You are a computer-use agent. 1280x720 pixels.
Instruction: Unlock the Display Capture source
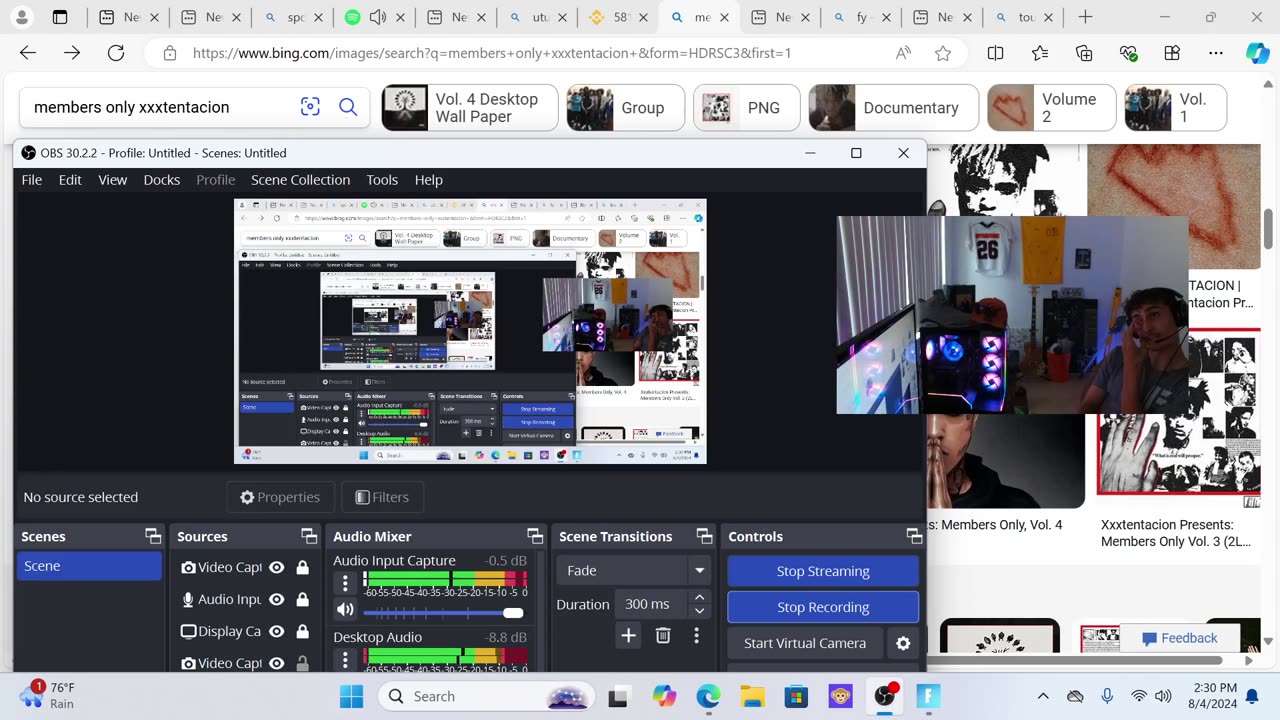click(x=302, y=631)
